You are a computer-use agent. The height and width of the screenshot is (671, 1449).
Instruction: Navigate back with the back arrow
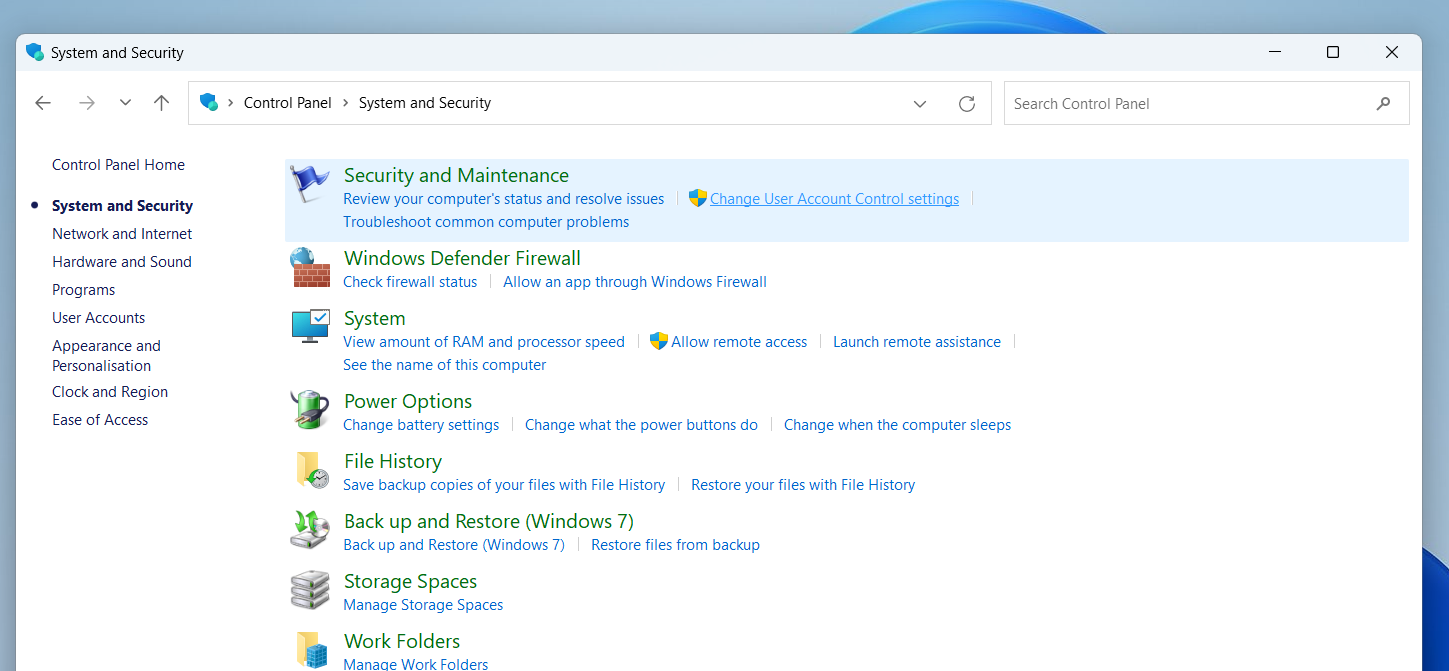pos(43,103)
